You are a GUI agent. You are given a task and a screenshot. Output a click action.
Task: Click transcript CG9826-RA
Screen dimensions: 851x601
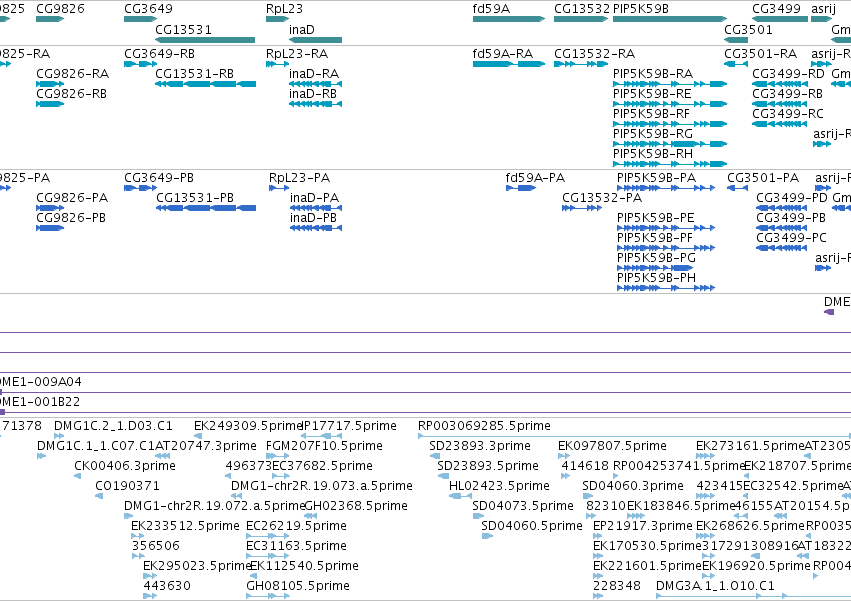[x=50, y=84]
